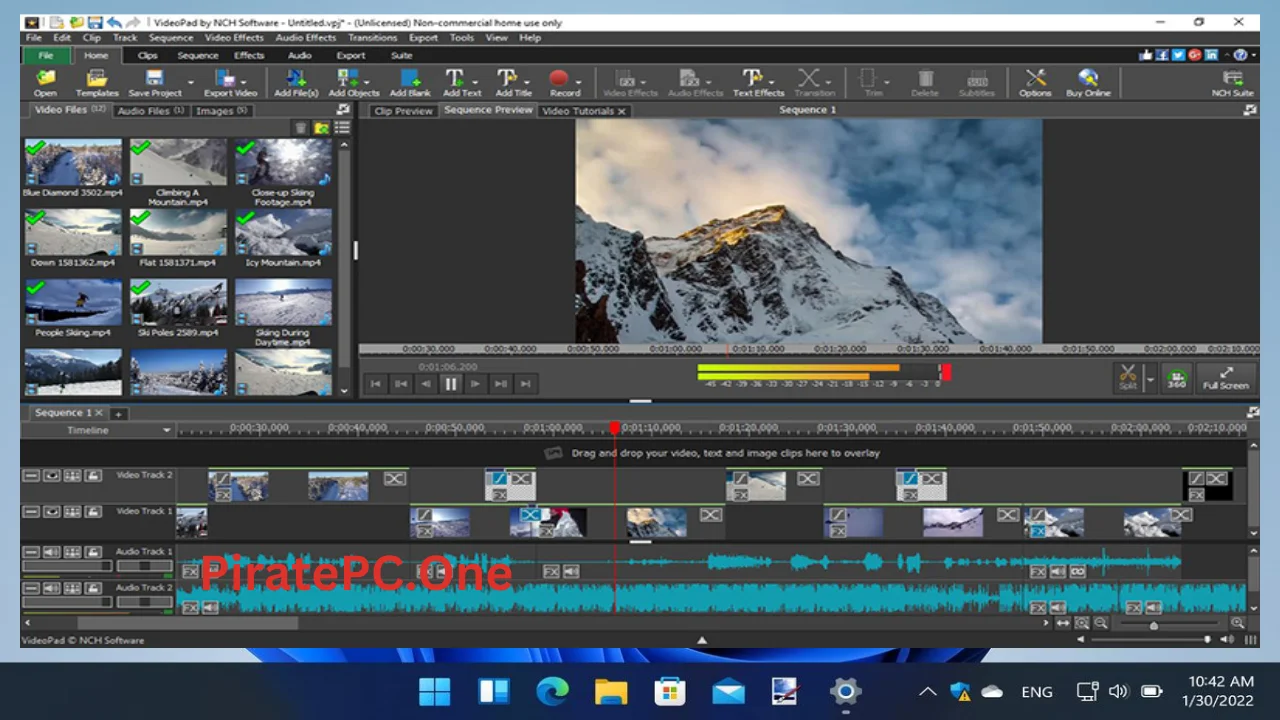
Task: Jump to sequence end button
Action: pos(525,384)
